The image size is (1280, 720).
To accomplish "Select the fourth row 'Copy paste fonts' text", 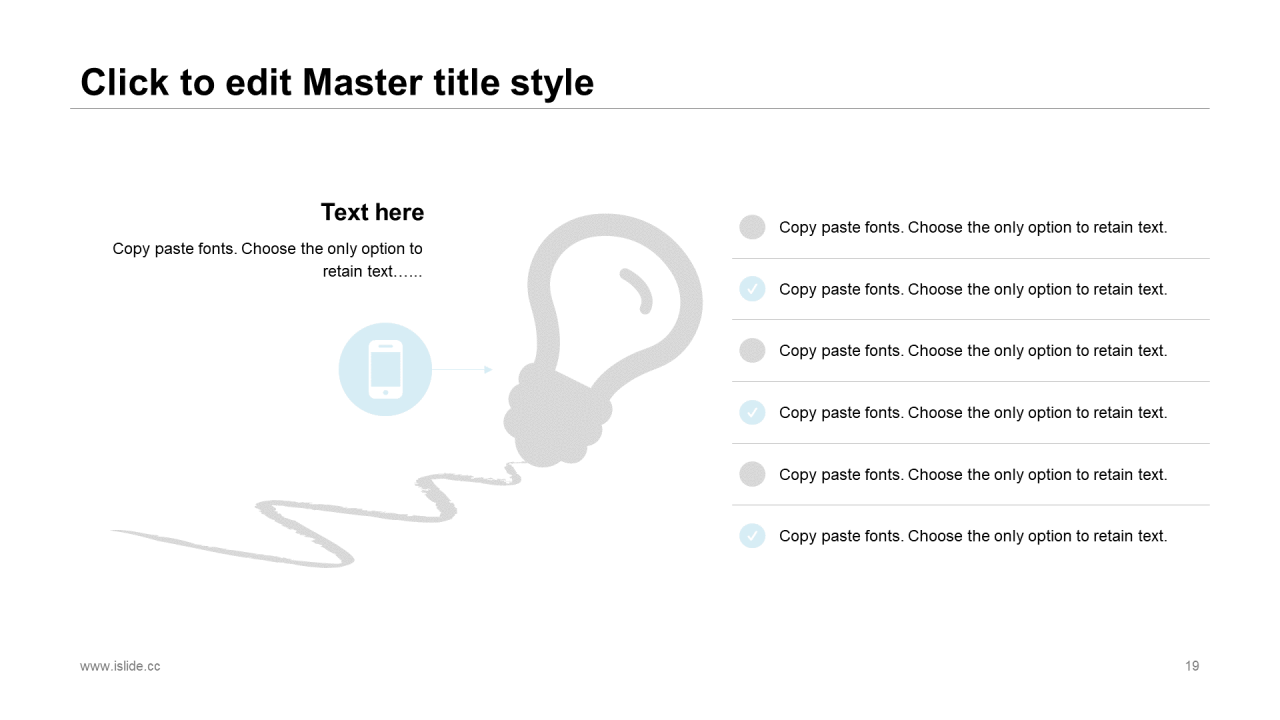I will (973, 412).
